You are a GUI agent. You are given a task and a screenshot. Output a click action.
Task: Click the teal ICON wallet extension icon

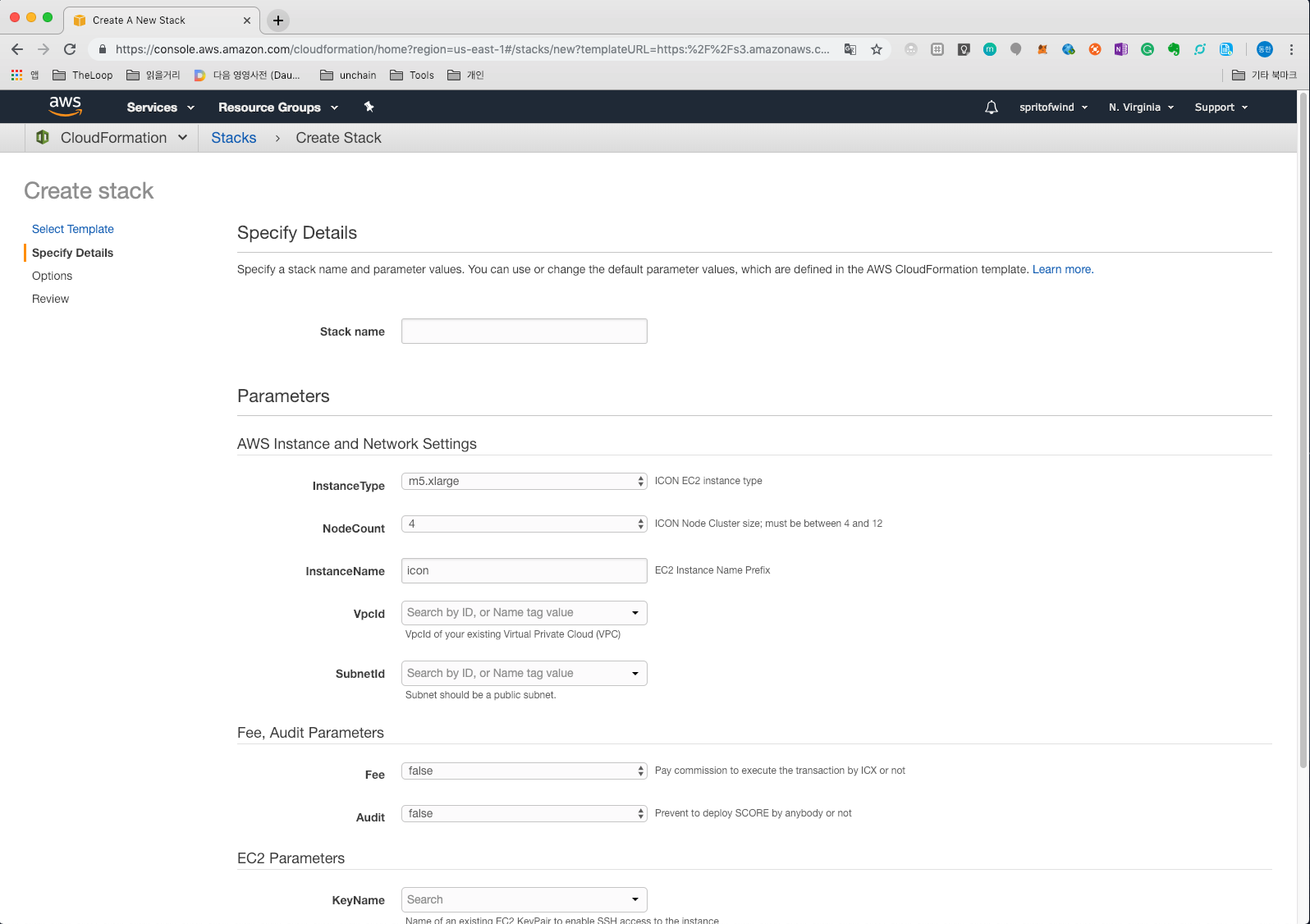(x=1200, y=49)
